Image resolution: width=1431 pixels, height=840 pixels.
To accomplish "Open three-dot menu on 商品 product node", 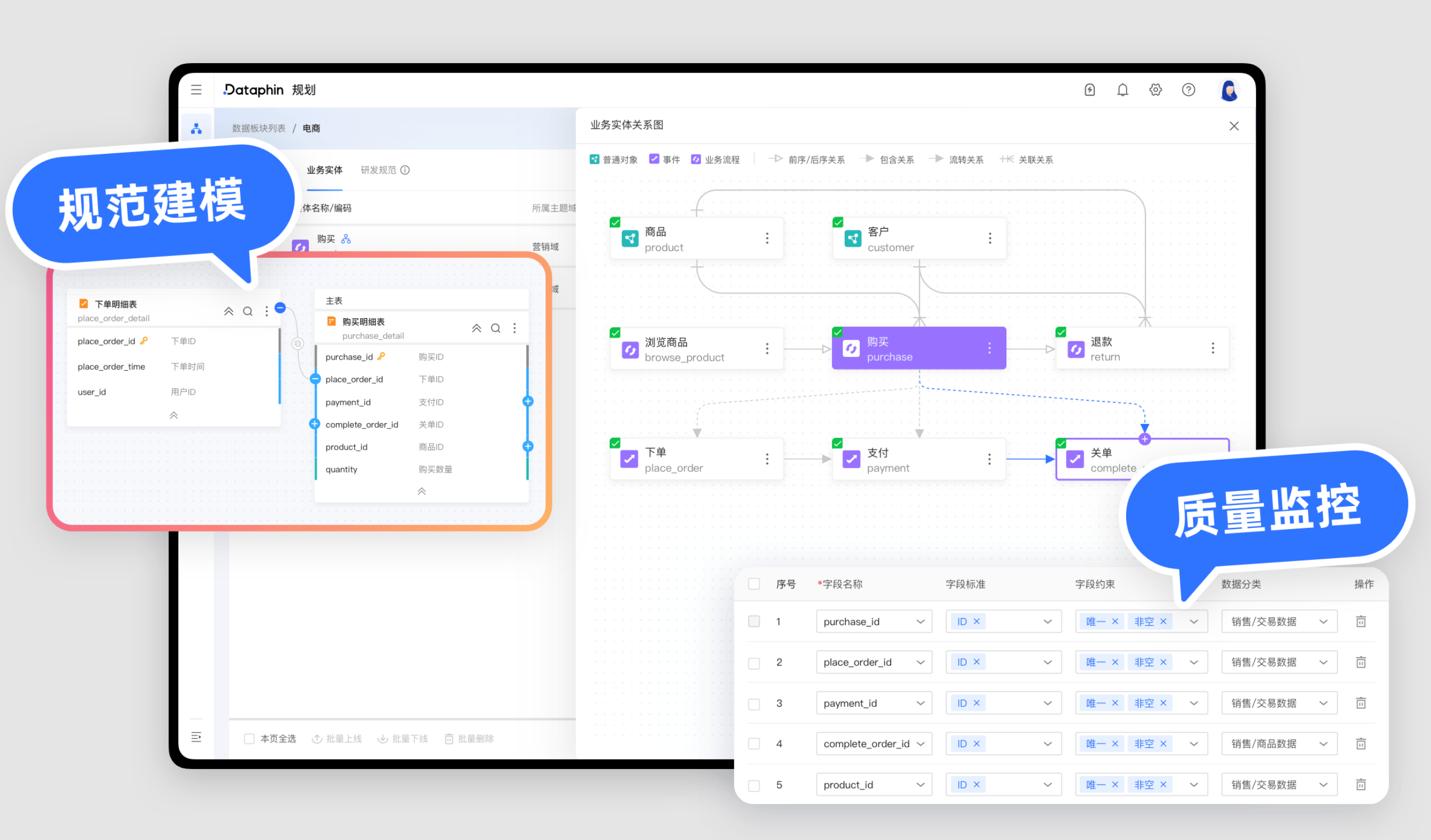I will coord(766,238).
